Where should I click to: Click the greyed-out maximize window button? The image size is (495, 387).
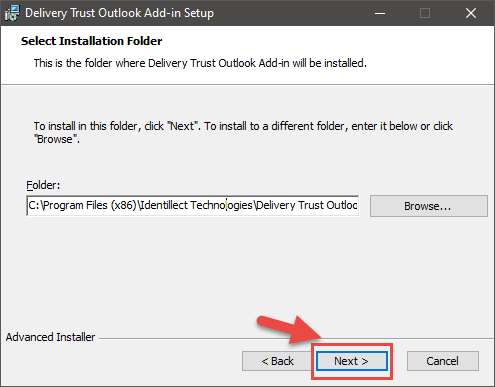click(425, 13)
